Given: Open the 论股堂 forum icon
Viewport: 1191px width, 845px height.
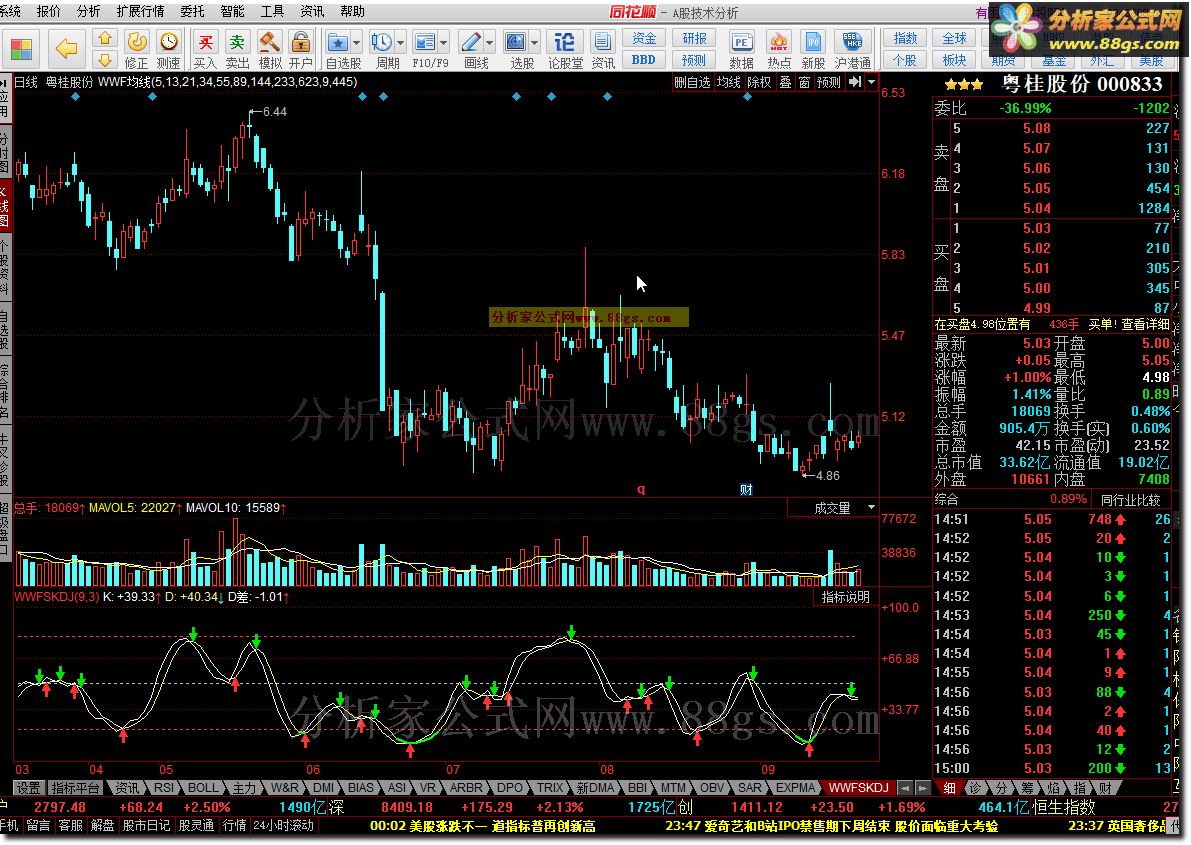Looking at the screenshot, I should [565, 49].
